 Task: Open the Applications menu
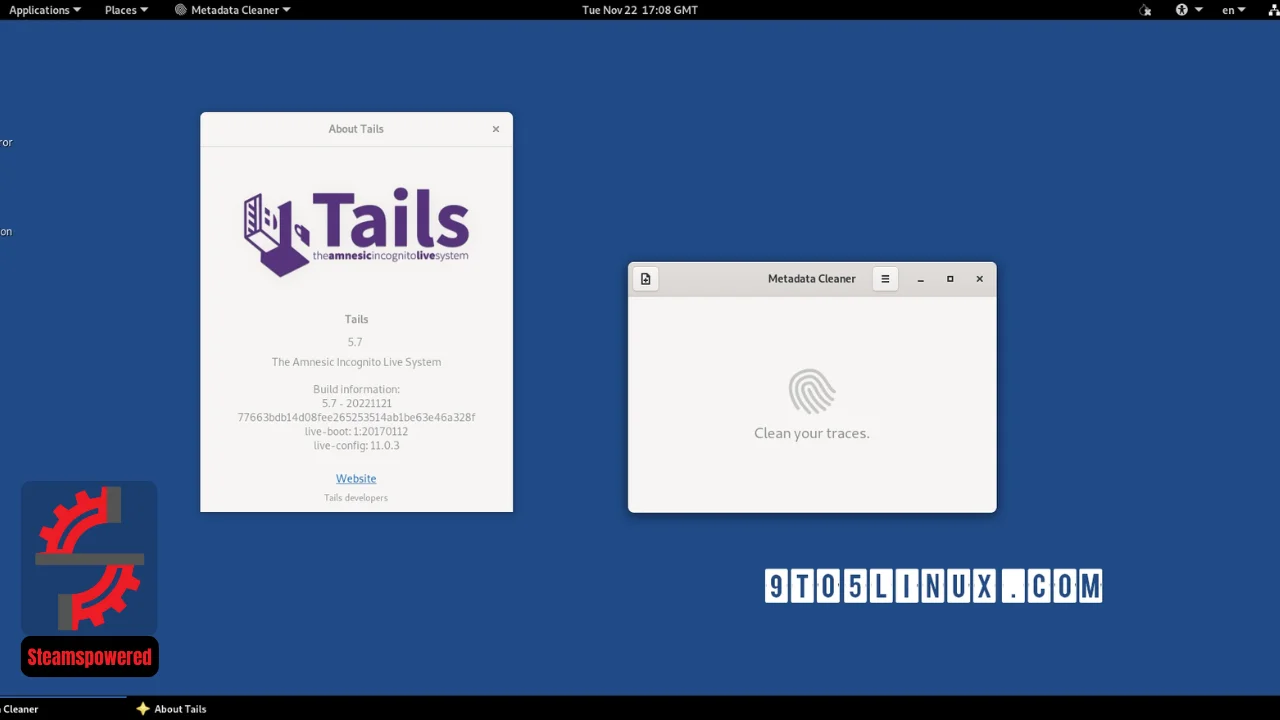pyautogui.click(x=45, y=10)
